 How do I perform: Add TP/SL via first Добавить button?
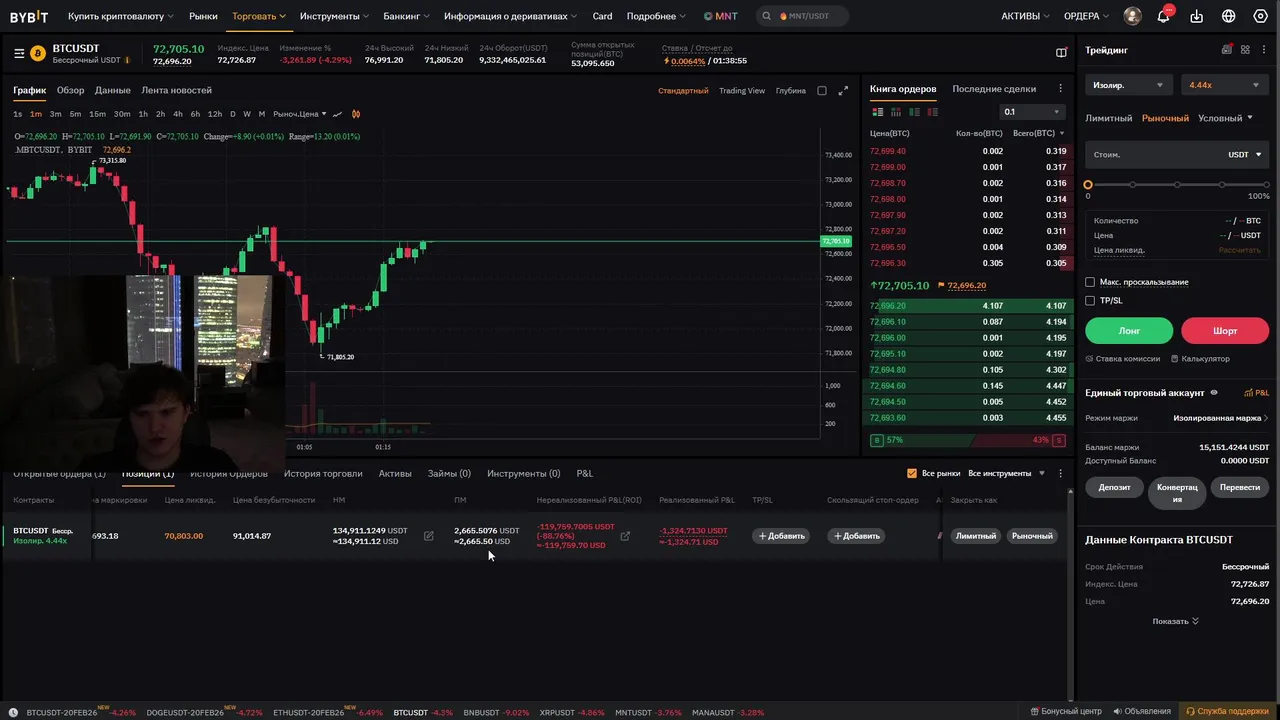(x=781, y=536)
